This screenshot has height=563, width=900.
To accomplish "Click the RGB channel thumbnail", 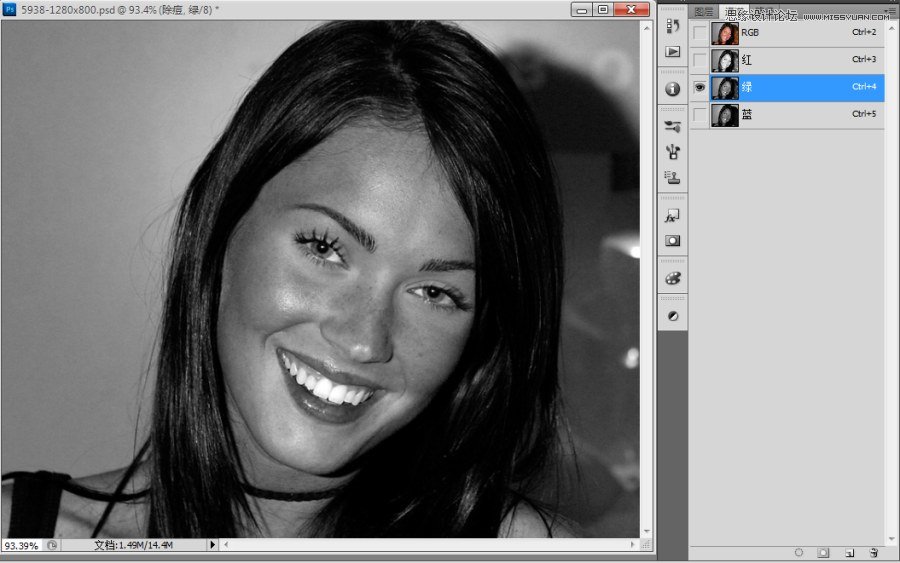I will (725, 33).
